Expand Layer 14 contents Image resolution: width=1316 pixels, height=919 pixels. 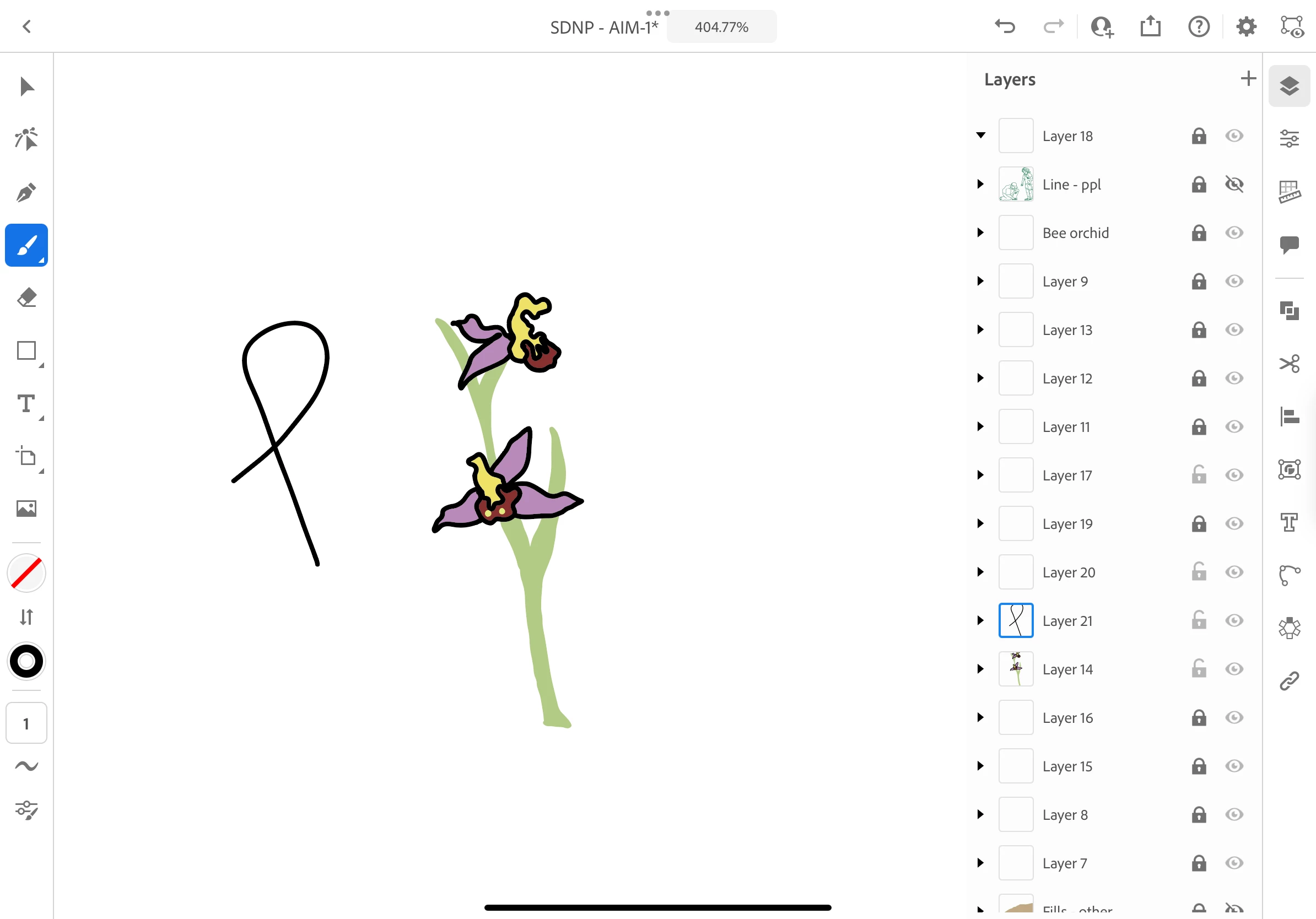coord(981,669)
